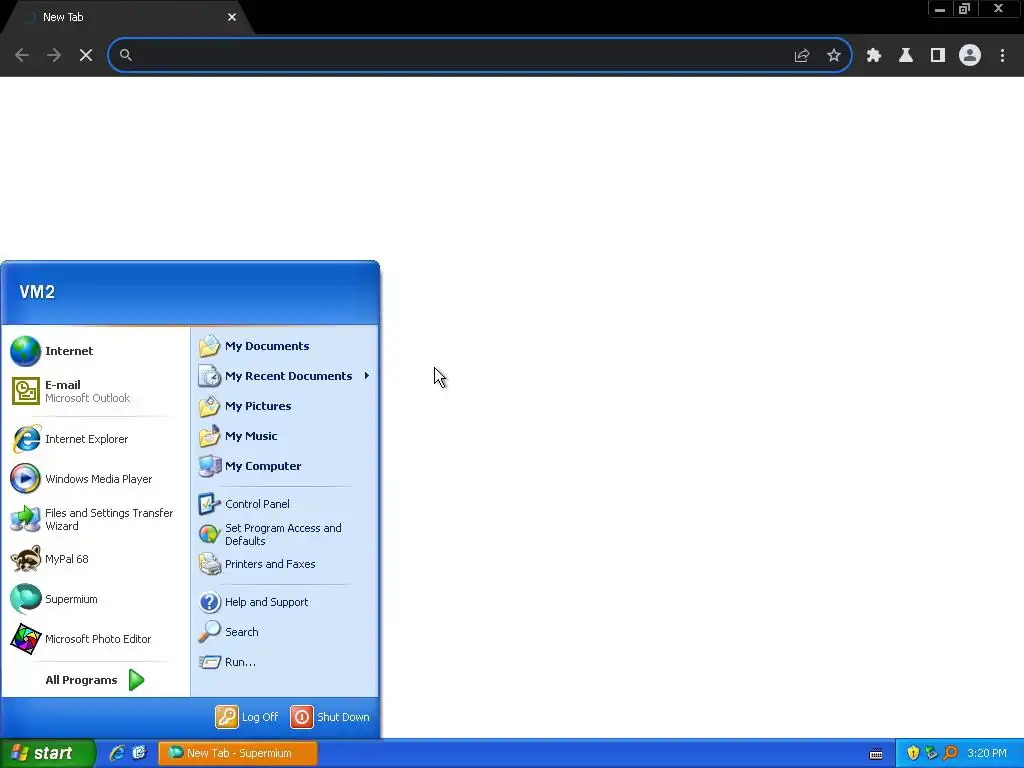Open Help and Support
The image size is (1024, 768).
[x=284, y=601]
